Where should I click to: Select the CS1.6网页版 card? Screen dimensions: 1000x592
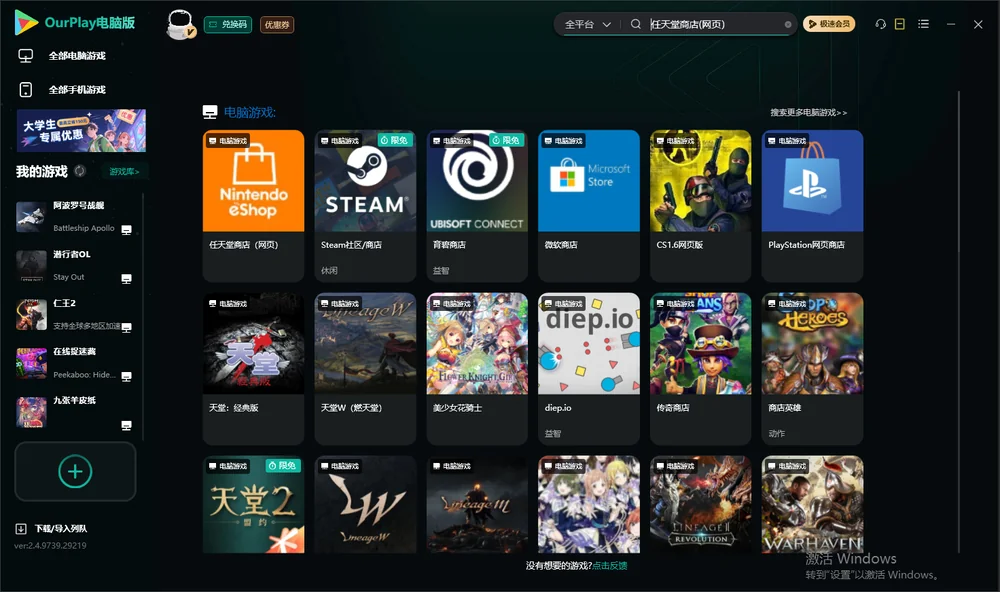[701, 205]
